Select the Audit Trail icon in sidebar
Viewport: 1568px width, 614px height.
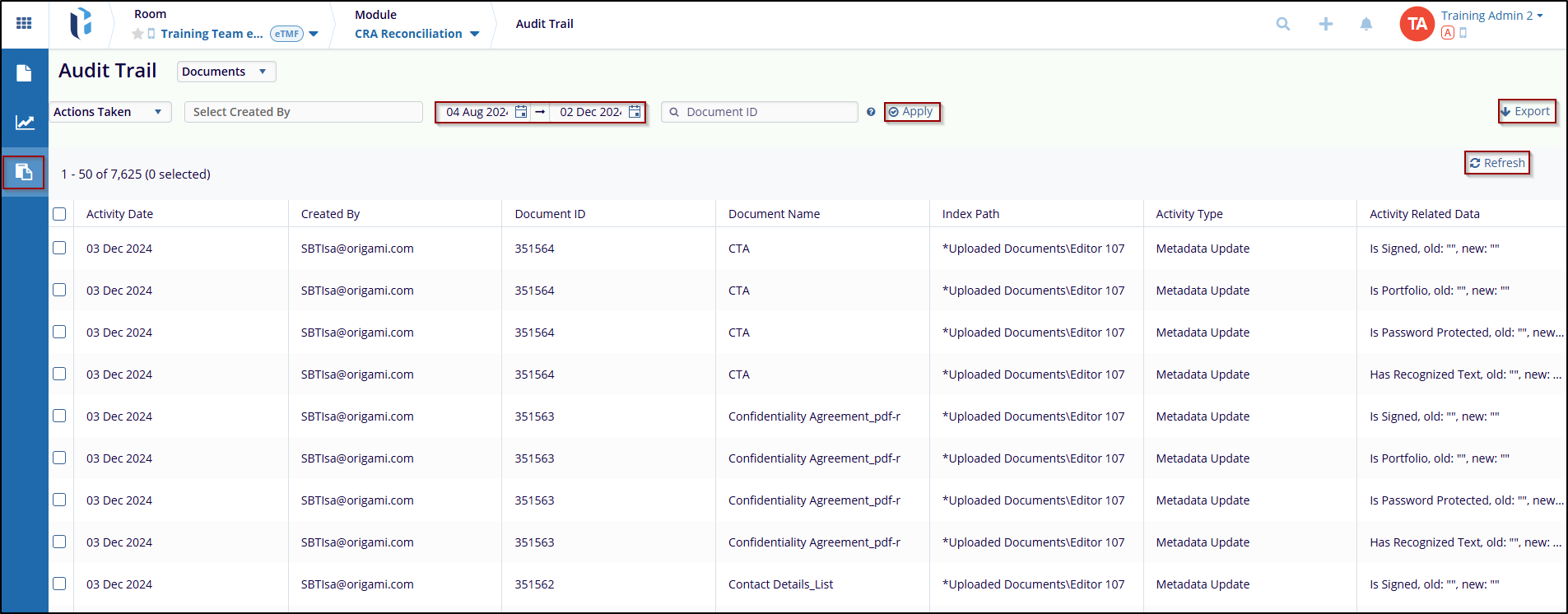[x=24, y=172]
